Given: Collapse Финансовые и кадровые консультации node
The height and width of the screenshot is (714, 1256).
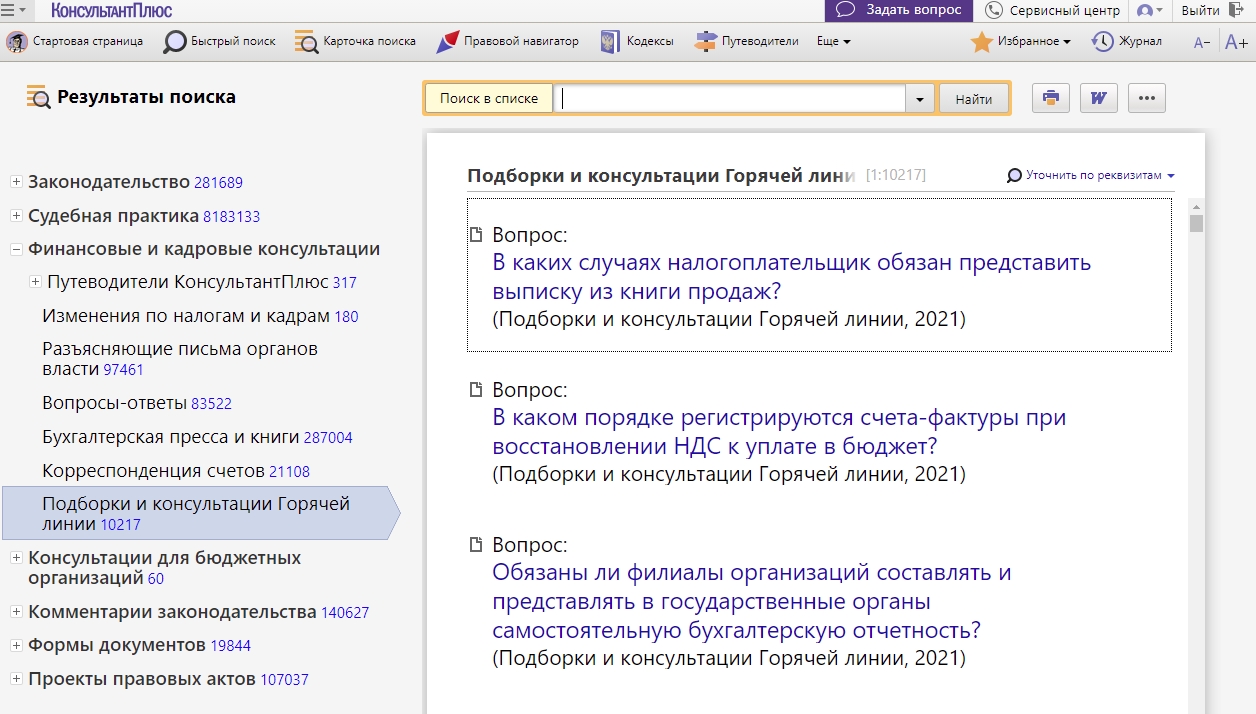Looking at the screenshot, I should click(16, 249).
